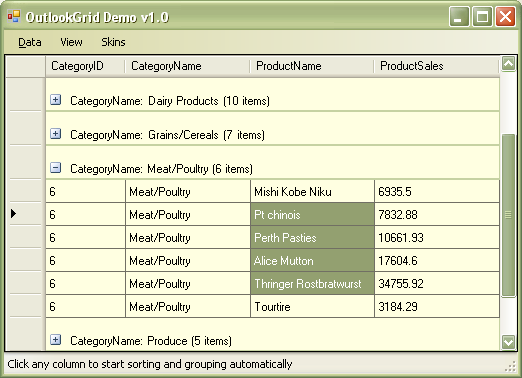Sort by the ProductSales column header
Viewport: 522px width, 378px height.
coord(437,66)
